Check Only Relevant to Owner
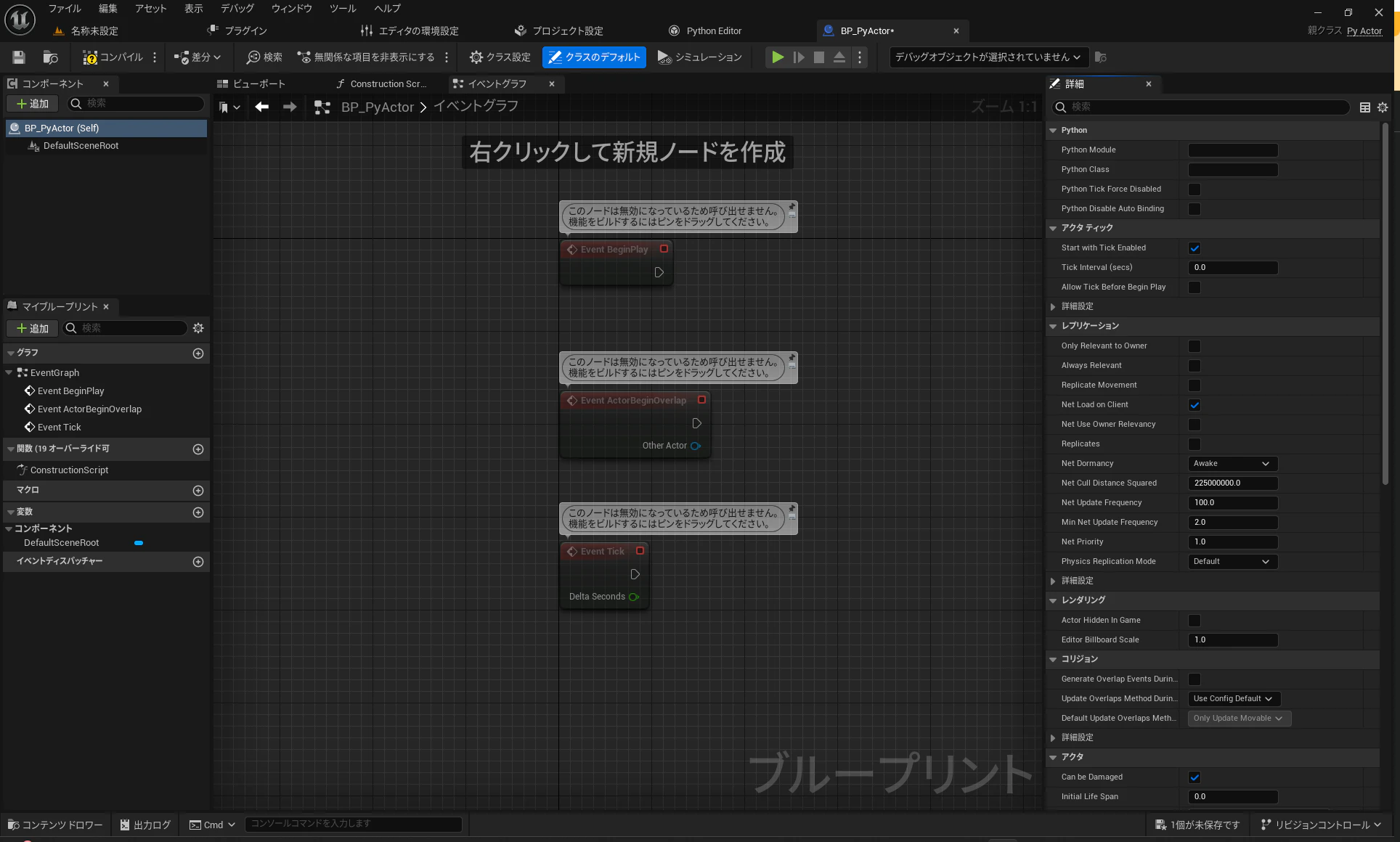The image size is (1400, 842). (x=1195, y=346)
